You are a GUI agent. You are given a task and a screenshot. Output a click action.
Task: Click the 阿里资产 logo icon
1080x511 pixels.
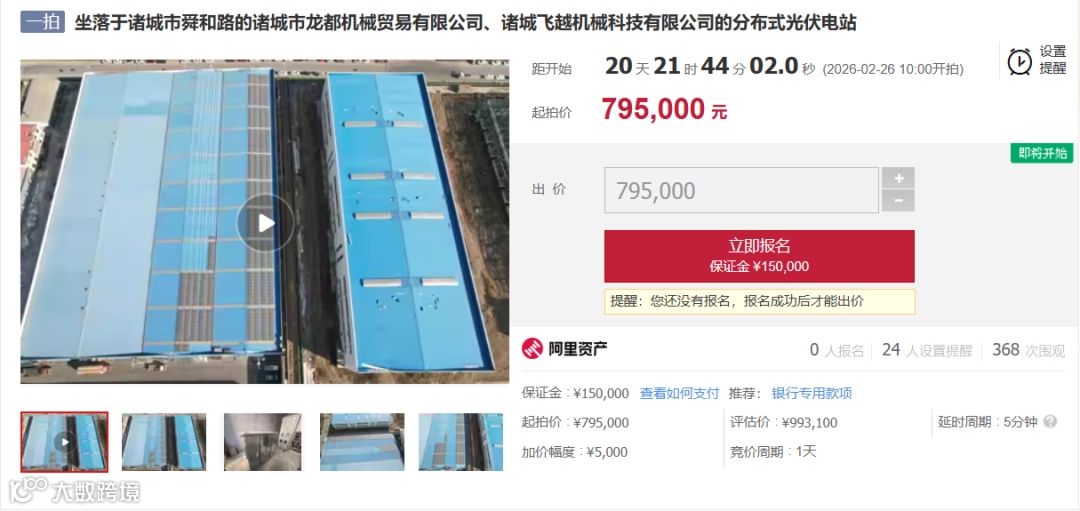[x=532, y=349]
